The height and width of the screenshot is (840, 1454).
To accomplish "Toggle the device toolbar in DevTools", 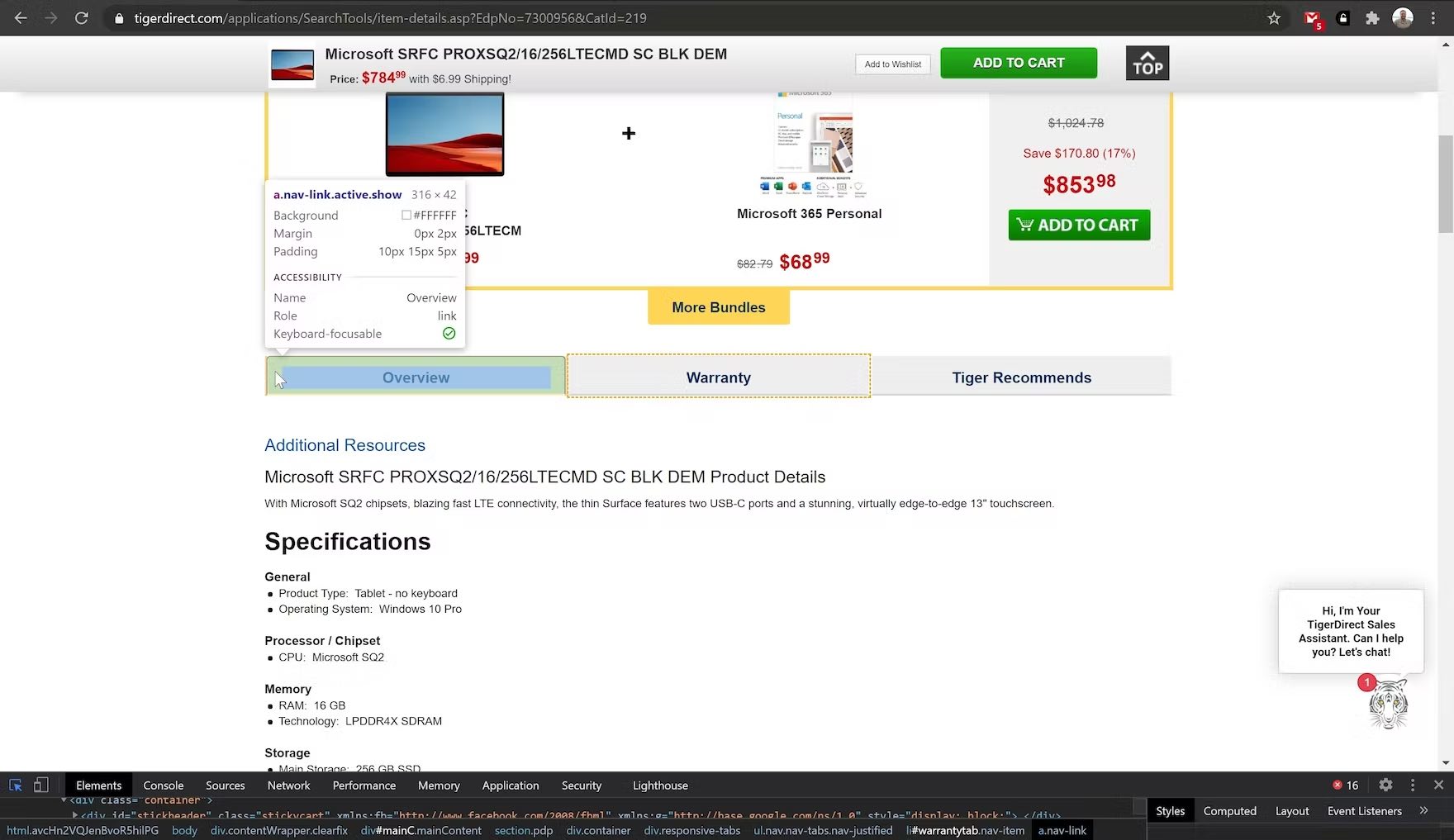I will click(x=41, y=785).
